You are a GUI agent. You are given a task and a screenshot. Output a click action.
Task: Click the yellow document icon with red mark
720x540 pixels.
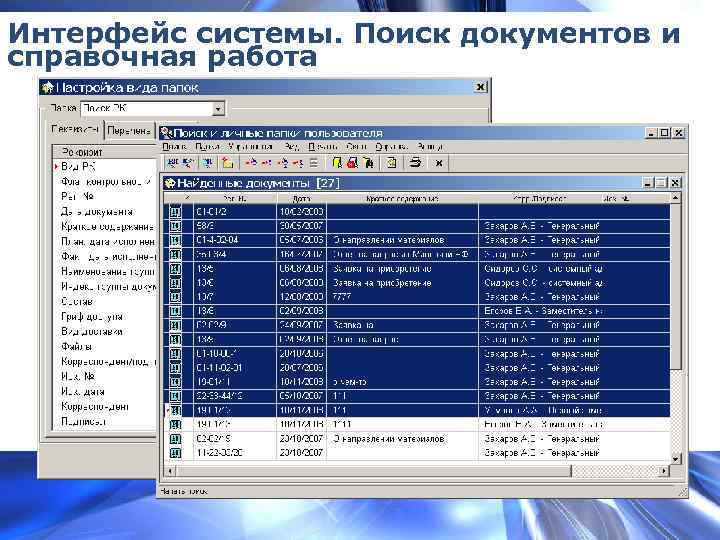point(353,163)
